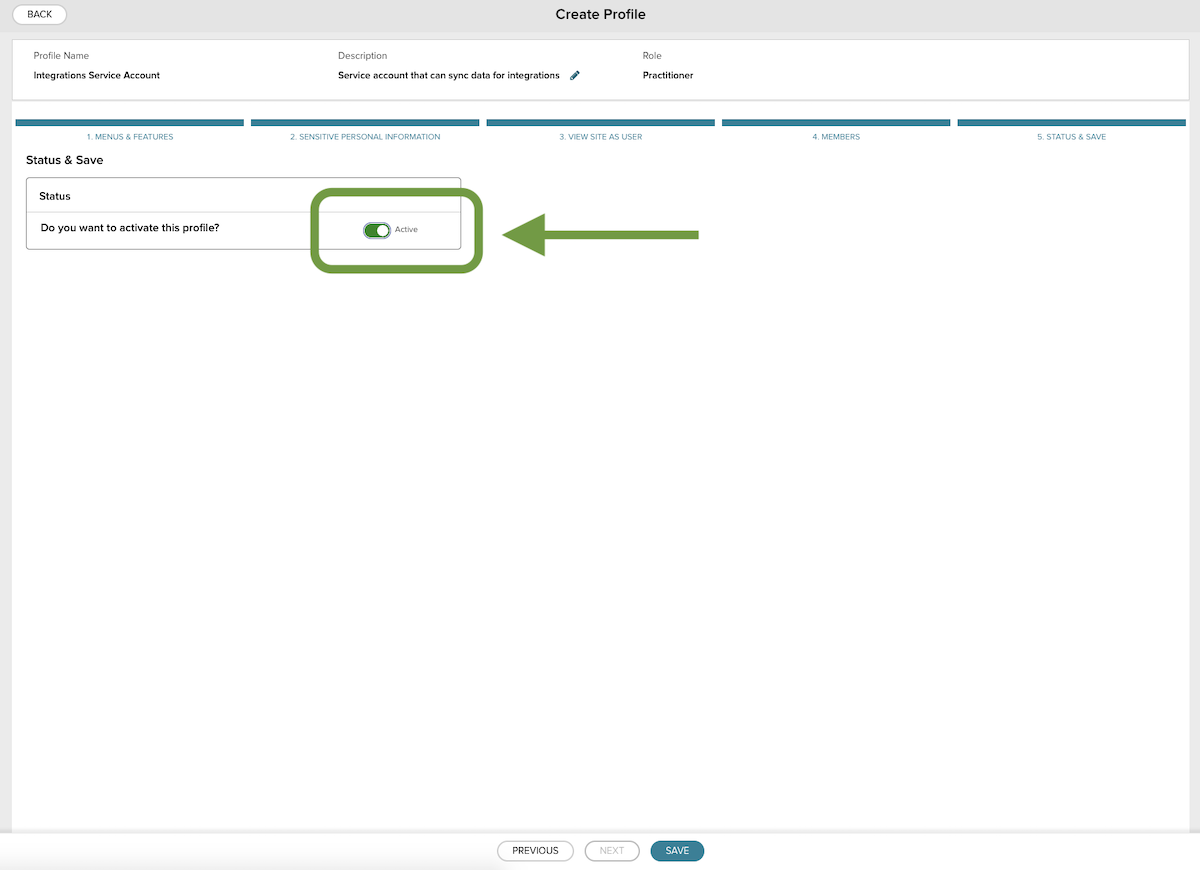Click the greyed-out NEXT button
Viewport: 1200px width, 870px height.
point(612,851)
